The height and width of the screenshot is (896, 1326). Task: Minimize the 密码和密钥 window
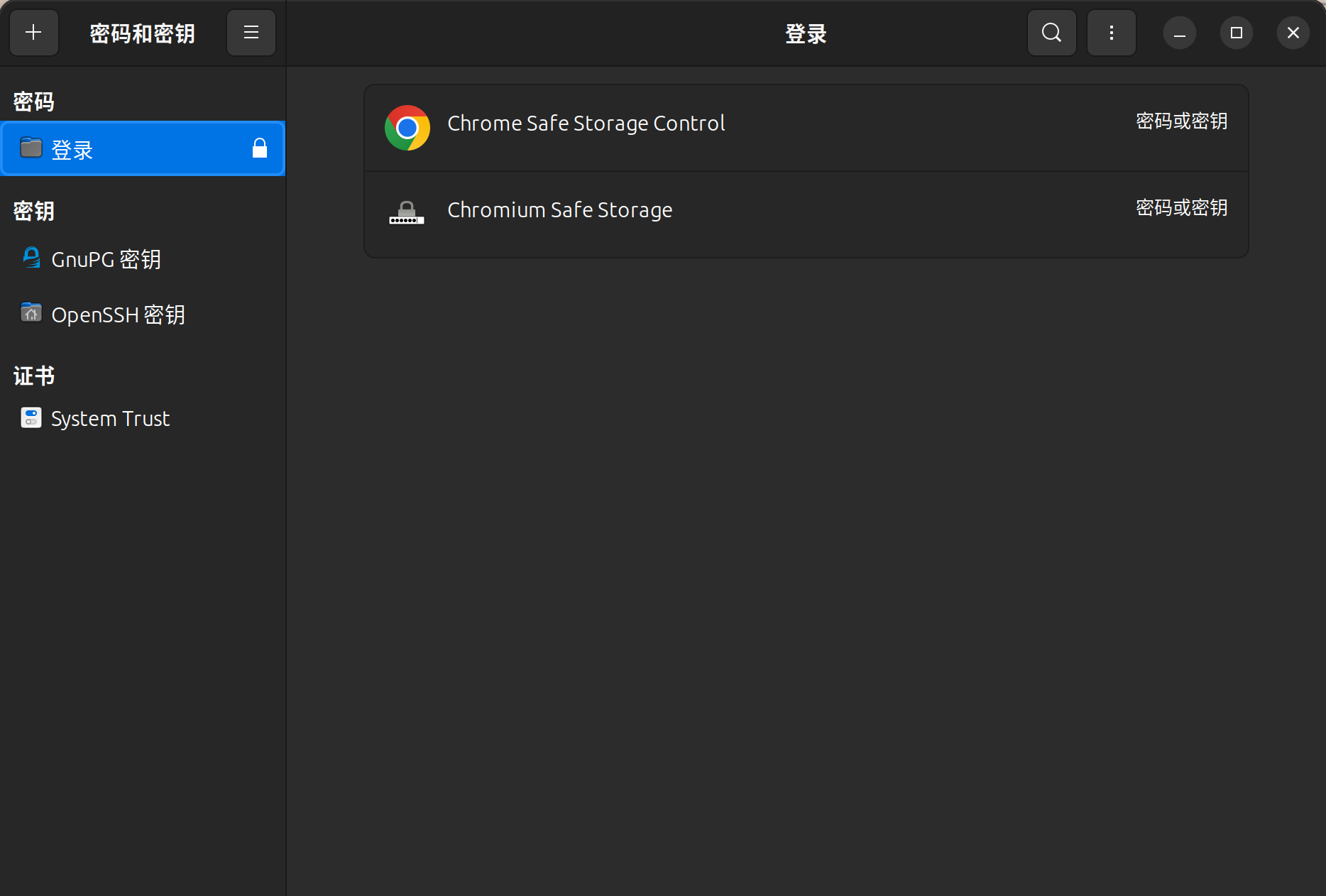click(x=1179, y=33)
